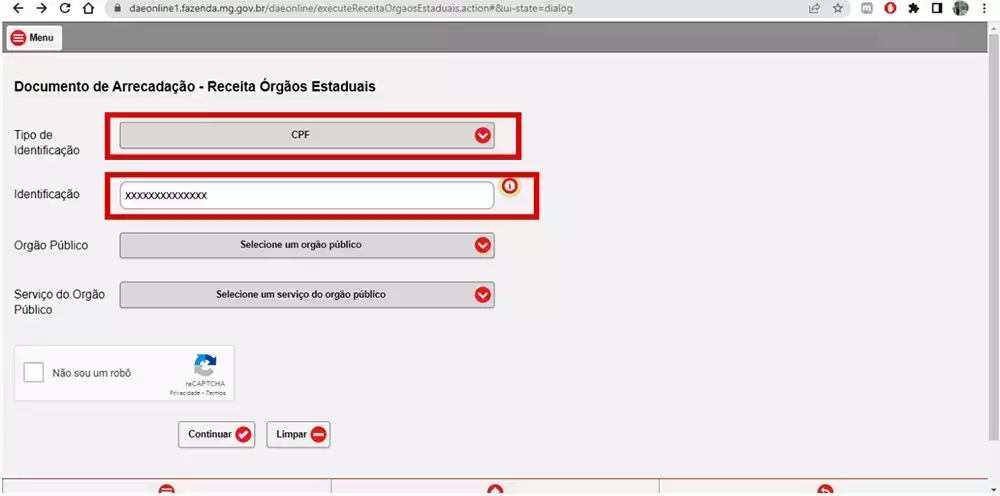Click the browser forward arrow
The image size is (1000, 496).
pyautogui.click(x=41, y=8)
